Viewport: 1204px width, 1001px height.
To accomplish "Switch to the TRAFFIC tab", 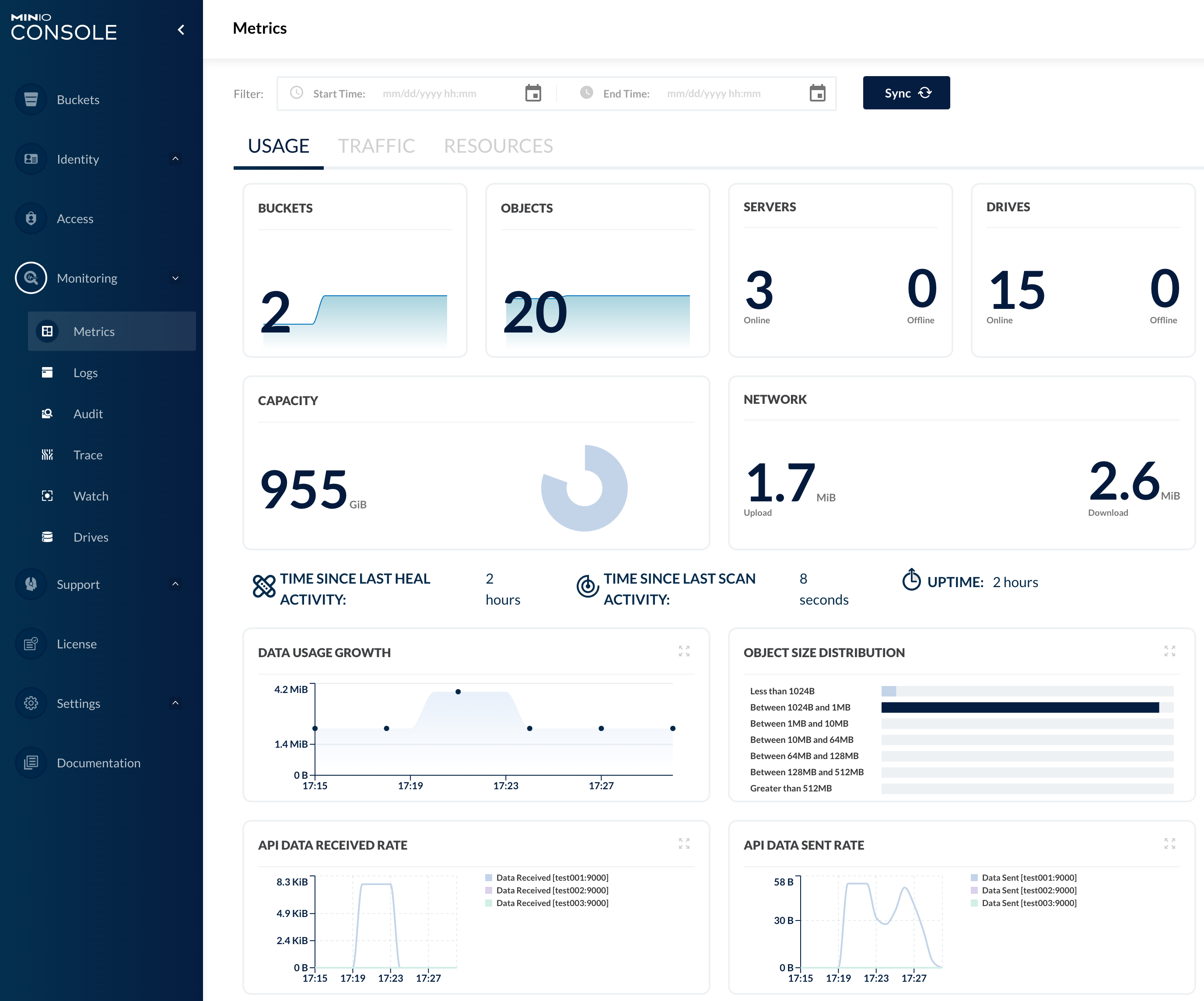I will pos(377,146).
